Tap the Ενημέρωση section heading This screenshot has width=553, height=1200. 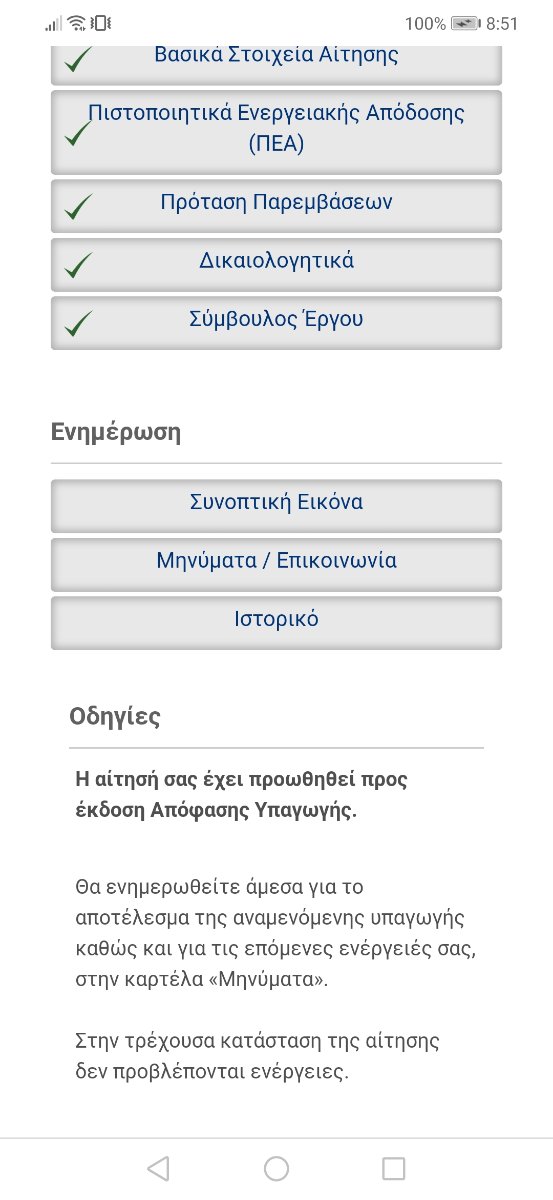[116, 433]
